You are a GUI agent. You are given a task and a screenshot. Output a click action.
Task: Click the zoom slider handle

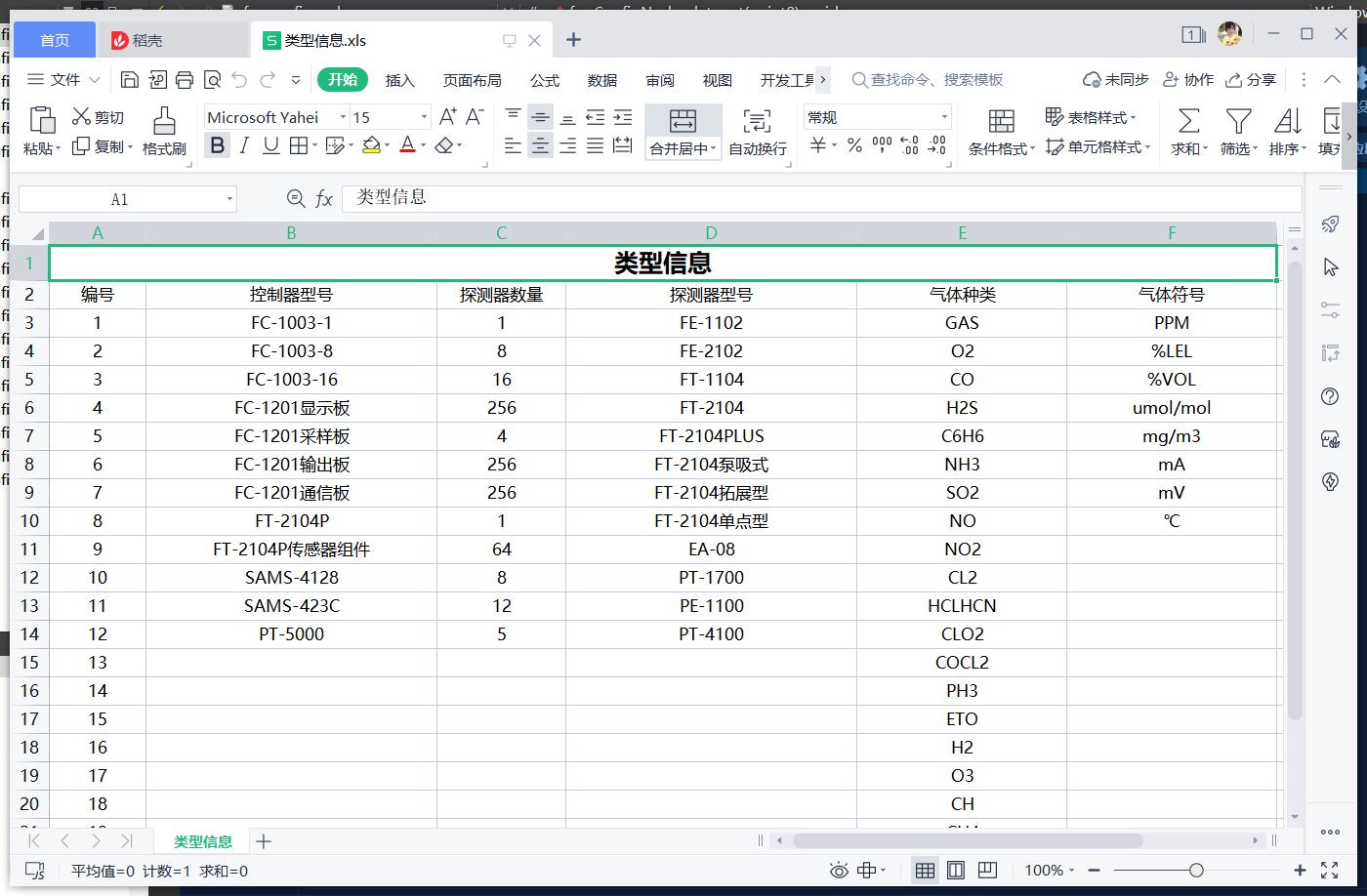tap(1196, 870)
